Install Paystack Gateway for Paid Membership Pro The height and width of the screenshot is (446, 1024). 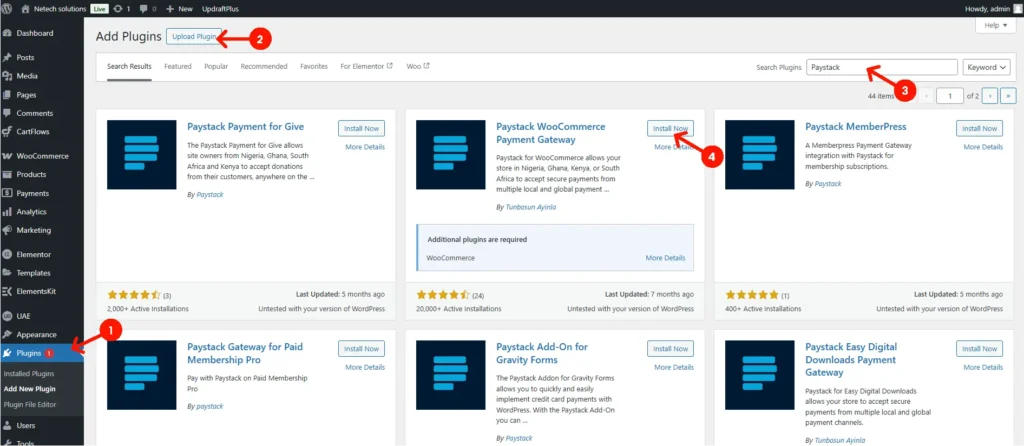(362, 349)
